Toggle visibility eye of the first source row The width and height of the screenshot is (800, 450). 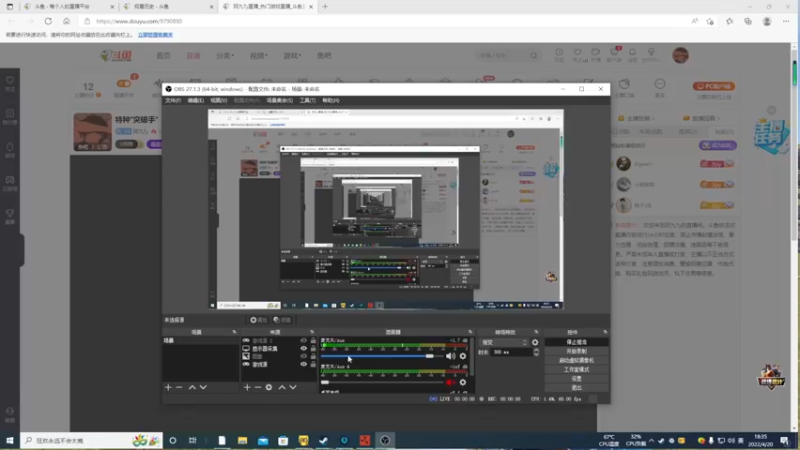(304, 340)
